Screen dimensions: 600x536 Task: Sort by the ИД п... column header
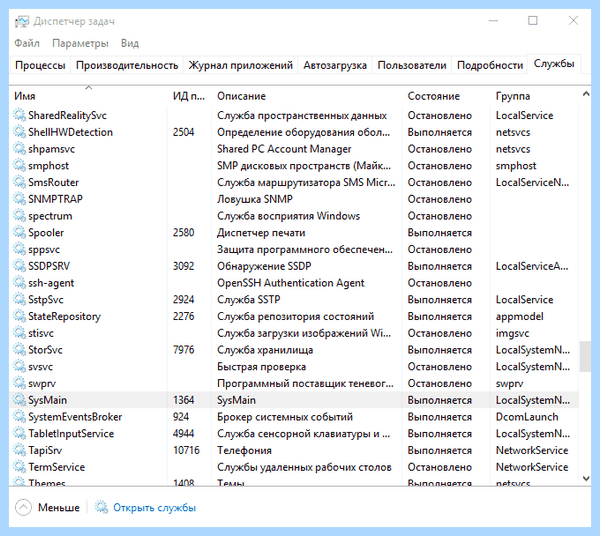point(189,96)
